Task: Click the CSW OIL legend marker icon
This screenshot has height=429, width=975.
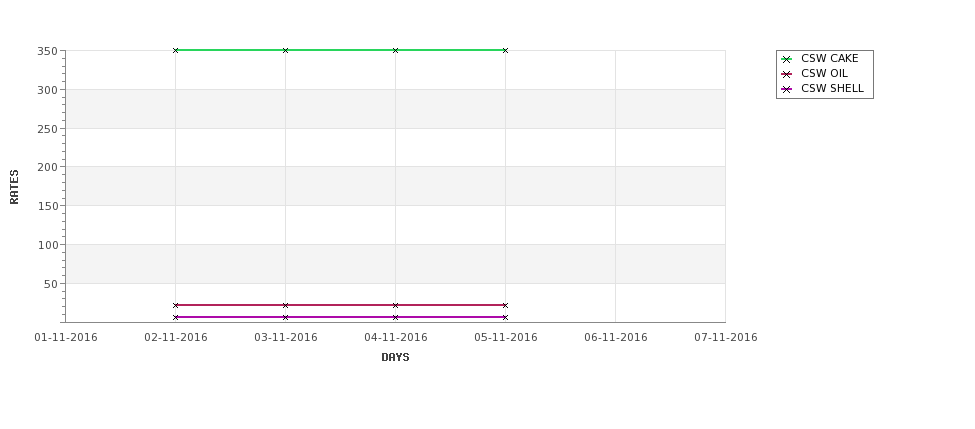Action: point(786,74)
